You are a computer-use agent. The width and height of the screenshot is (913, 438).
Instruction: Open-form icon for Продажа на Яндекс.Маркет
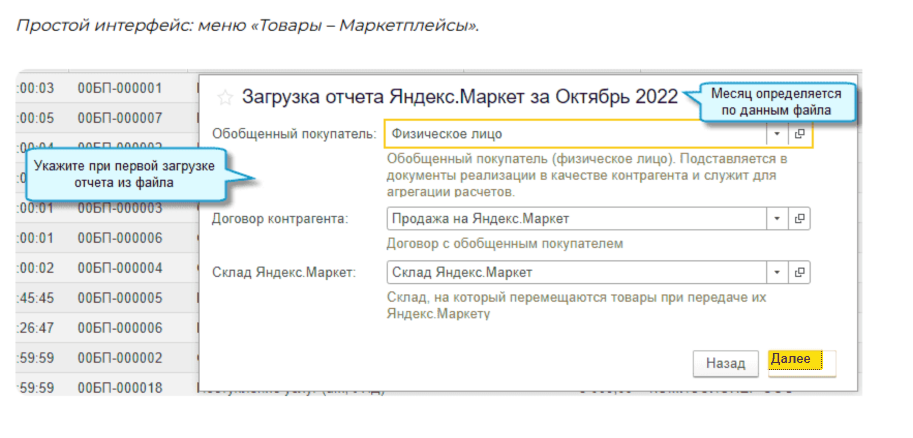click(x=799, y=219)
